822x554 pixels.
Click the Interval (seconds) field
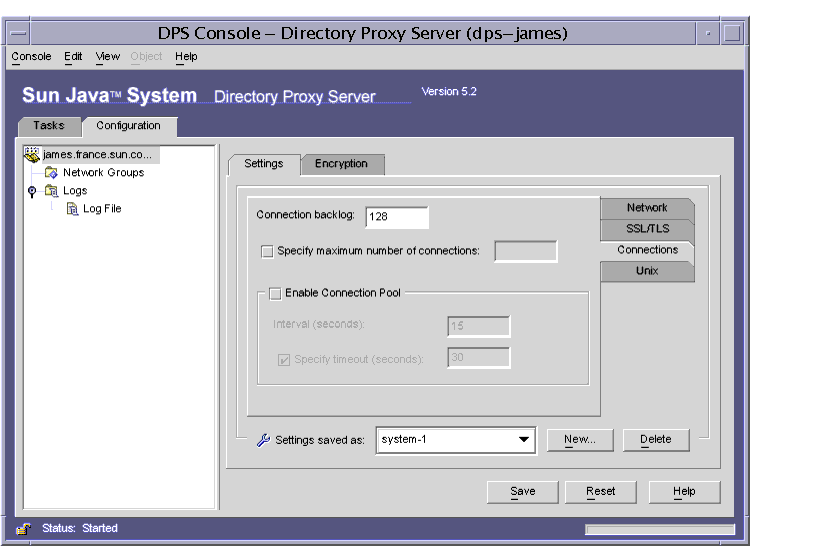pyautogui.click(x=479, y=326)
